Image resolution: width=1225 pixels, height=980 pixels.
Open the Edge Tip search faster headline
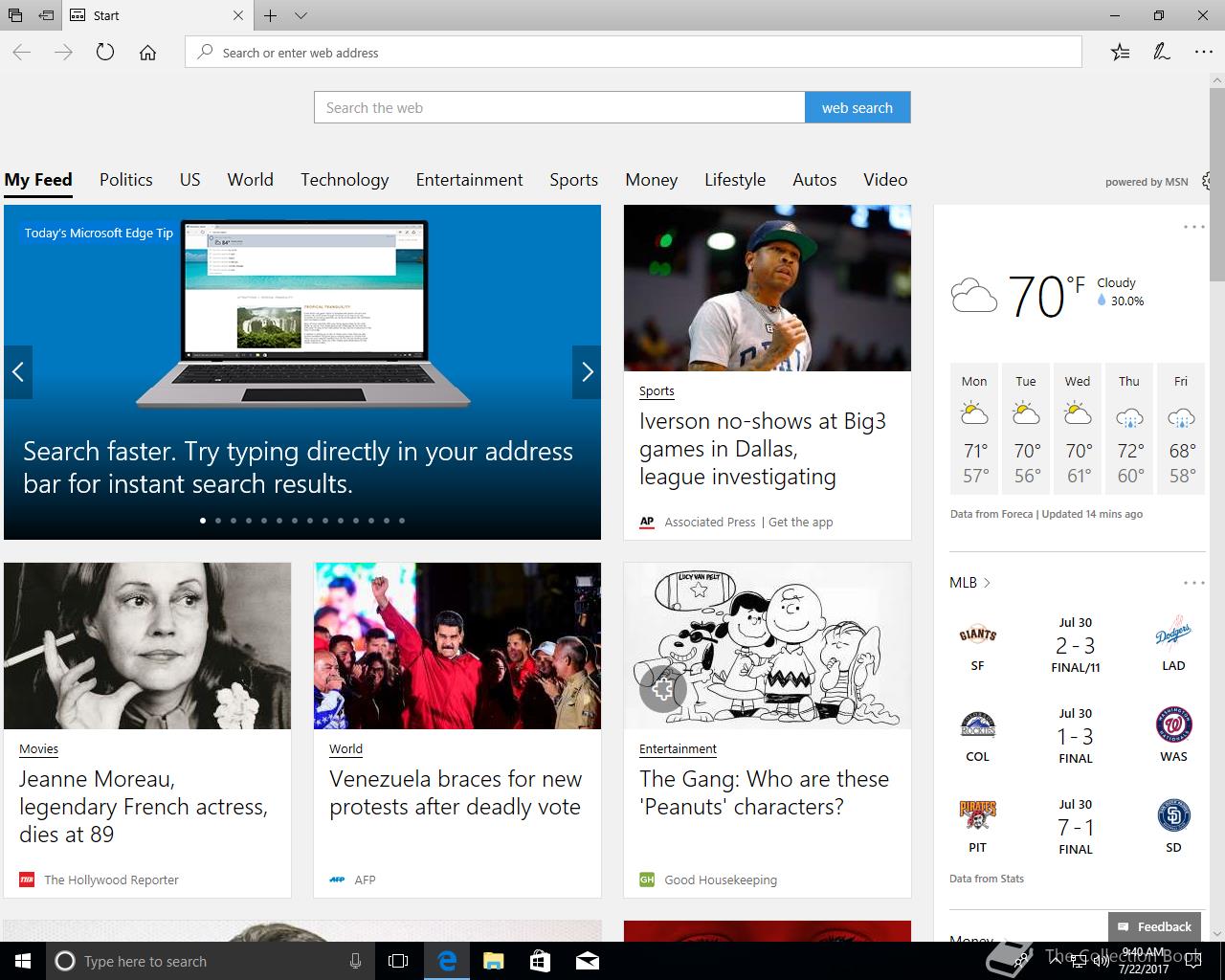298,467
